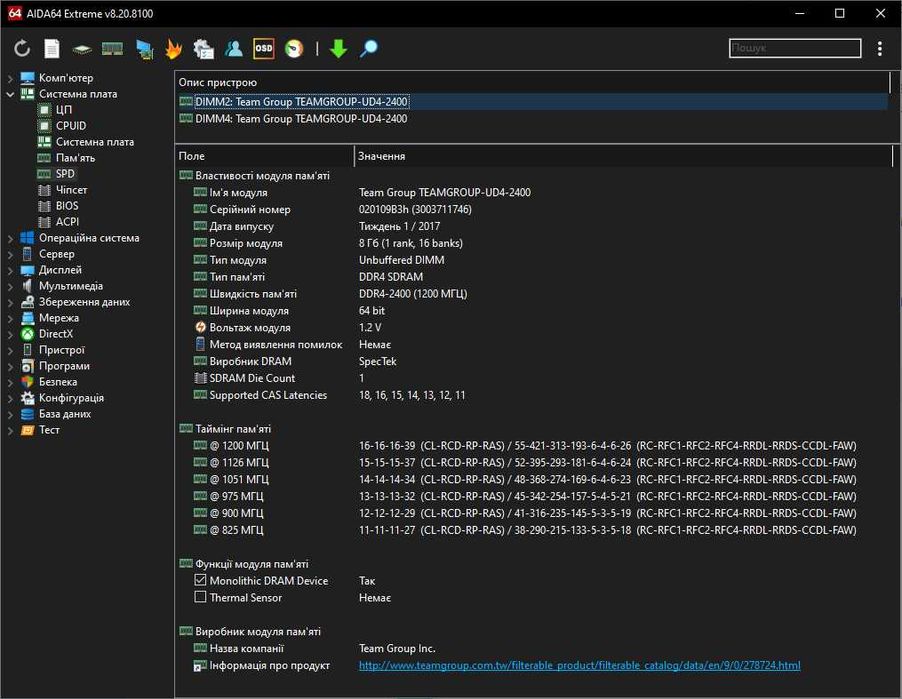The width and height of the screenshot is (902, 699).
Task: Select CPUID in the sidebar tree
Action: [70, 126]
